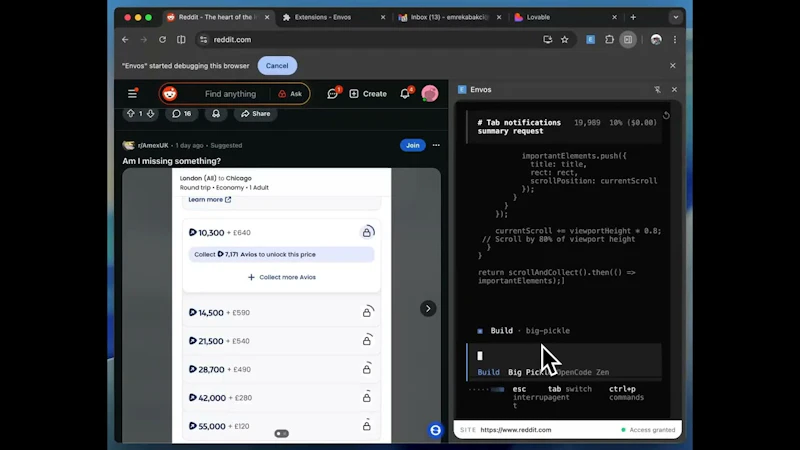800x450 pixels.
Task: Click the blue floating chat icon
Action: pos(435,430)
